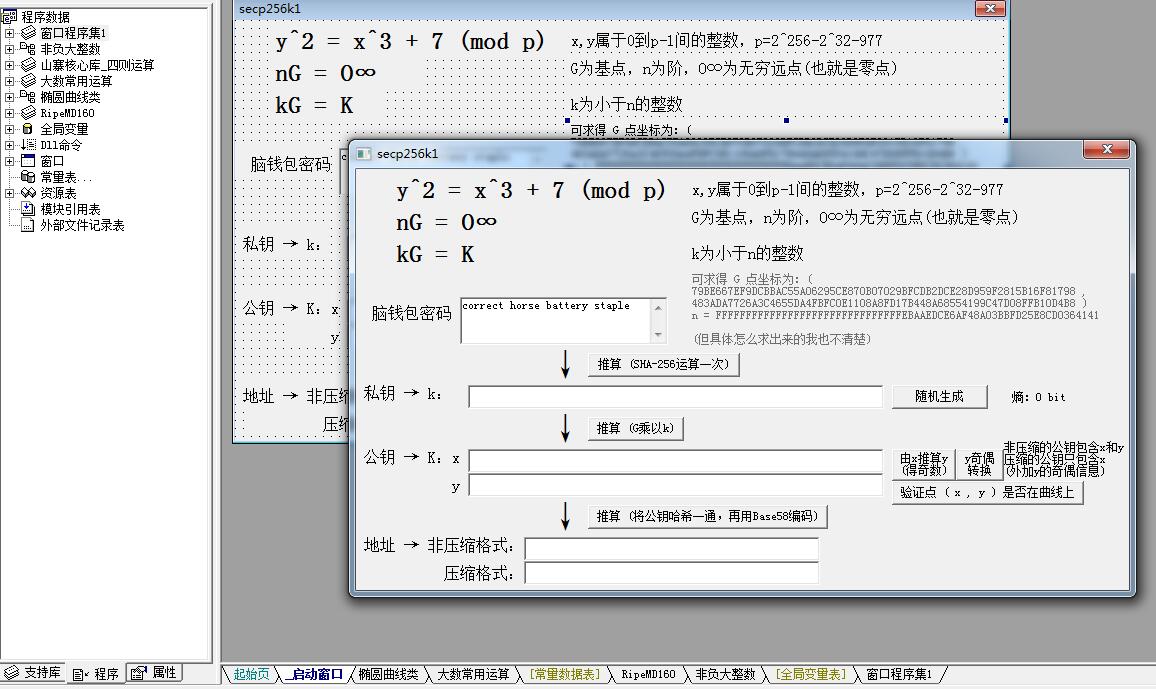Open the 起始页 document tab
Image resolution: width=1156 pixels, height=689 pixels.
click(x=251, y=674)
